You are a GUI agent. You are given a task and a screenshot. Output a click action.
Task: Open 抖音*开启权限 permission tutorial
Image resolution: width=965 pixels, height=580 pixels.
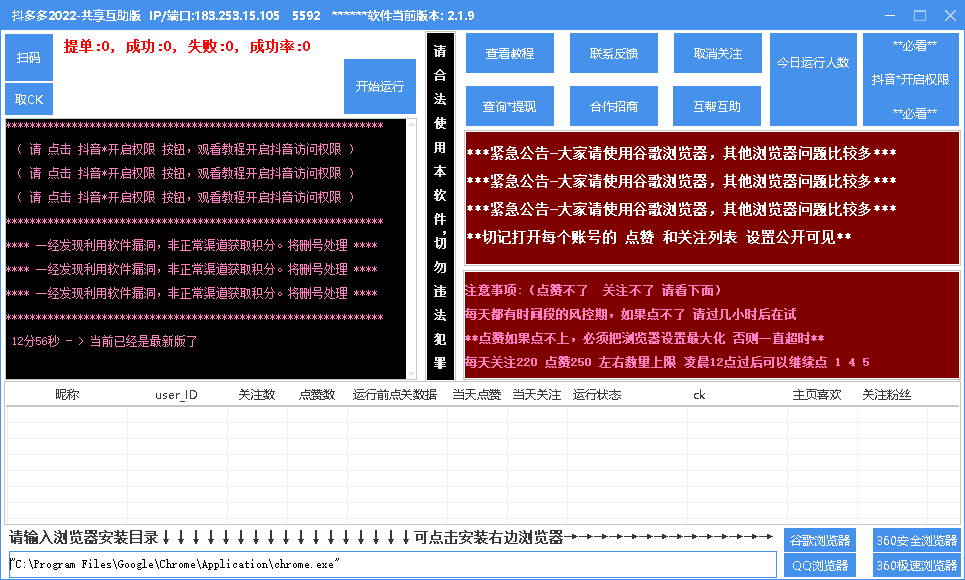(911, 79)
